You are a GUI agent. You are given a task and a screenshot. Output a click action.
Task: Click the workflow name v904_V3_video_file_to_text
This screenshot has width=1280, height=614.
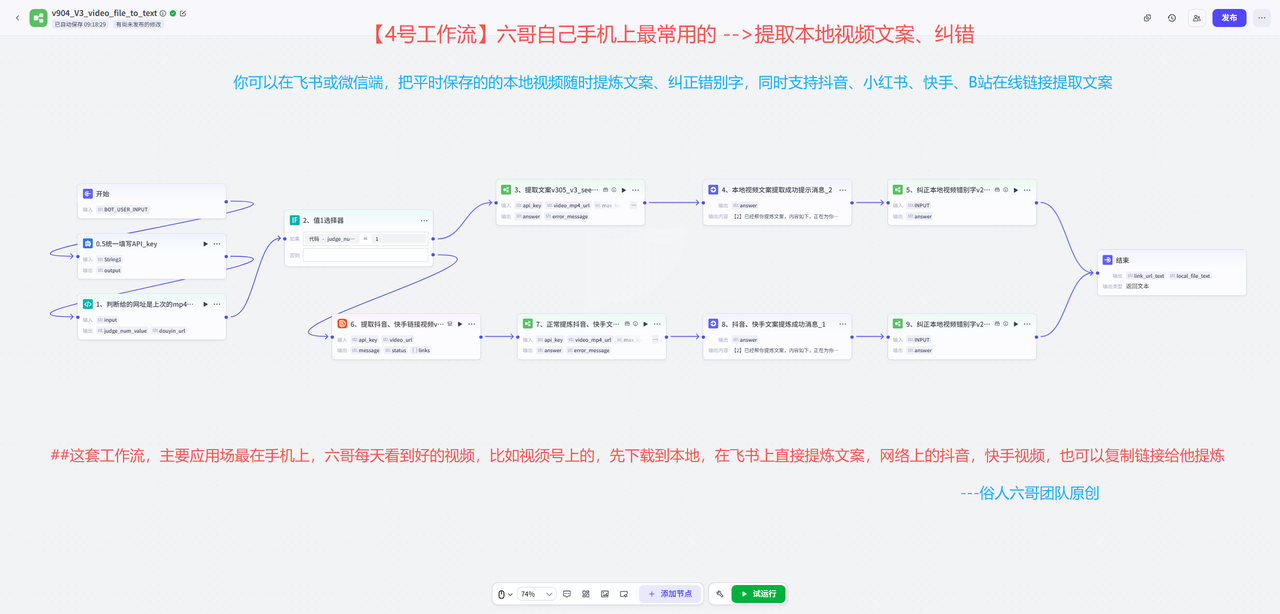pyautogui.click(x=105, y=13)
